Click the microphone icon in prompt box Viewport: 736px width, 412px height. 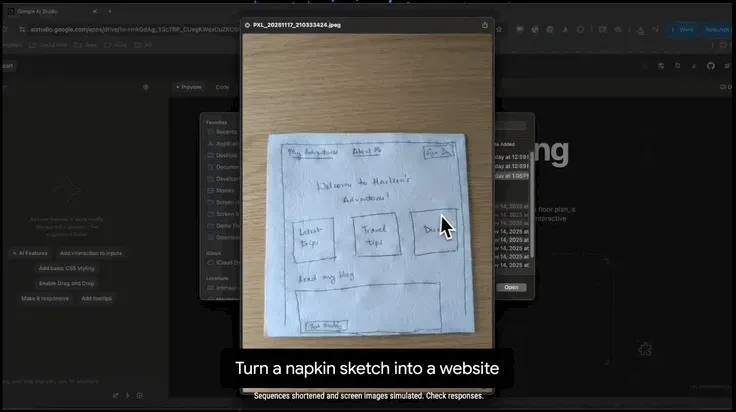[x=127, y=396]
